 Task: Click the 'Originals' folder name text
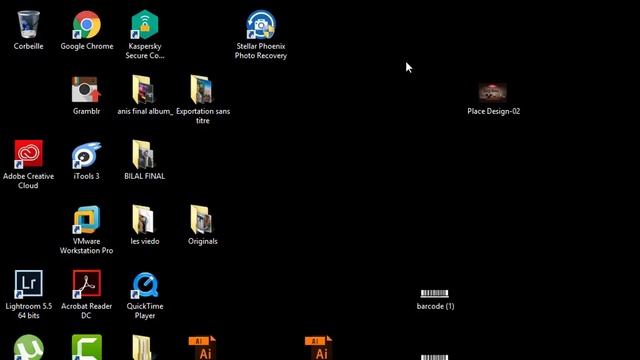202,241
